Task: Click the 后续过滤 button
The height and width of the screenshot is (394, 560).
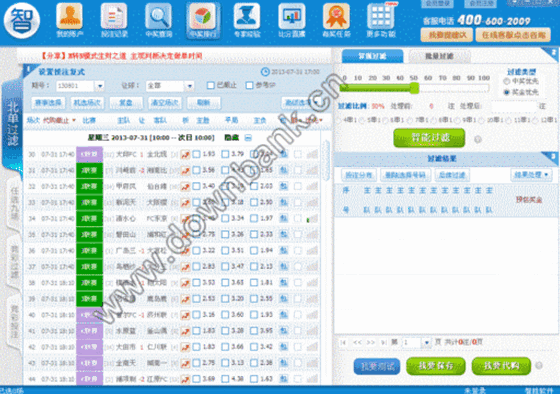Action: click(x=452, y=175)
